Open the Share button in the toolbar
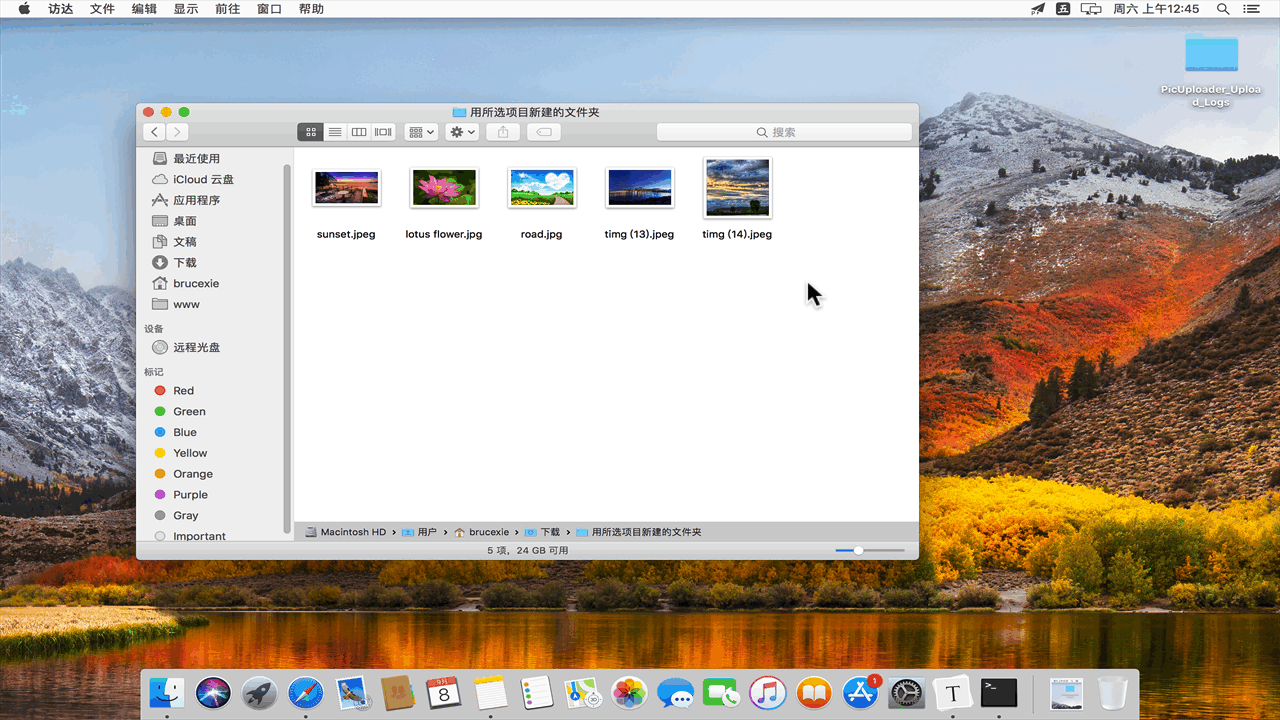The image size is (1280, 720). click(502, 131)
